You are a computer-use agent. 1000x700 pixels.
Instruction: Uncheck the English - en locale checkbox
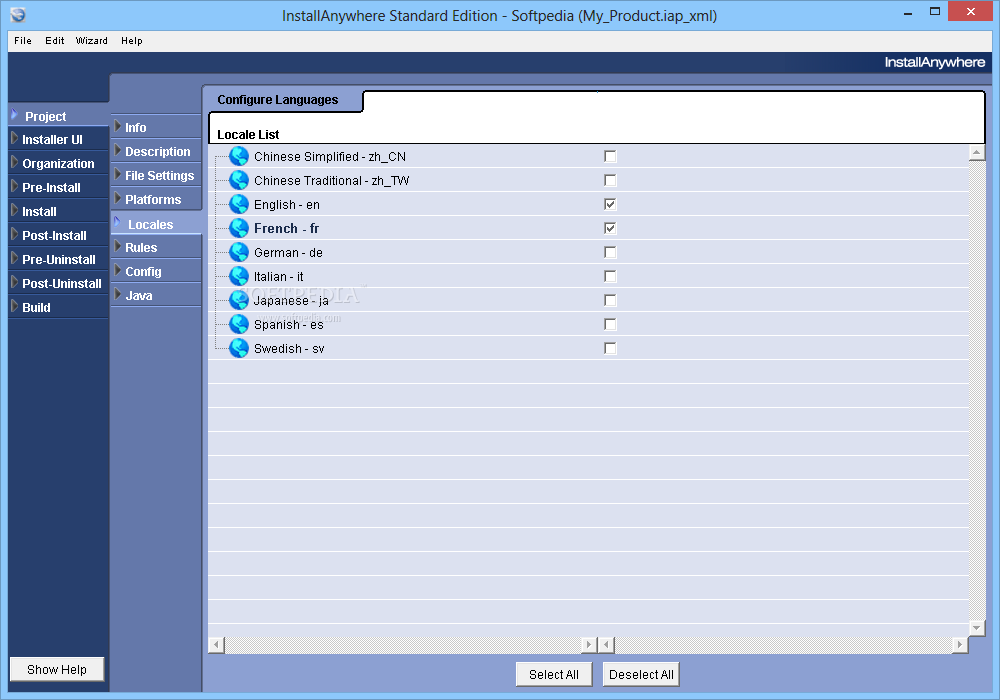(x=610, y=204)
